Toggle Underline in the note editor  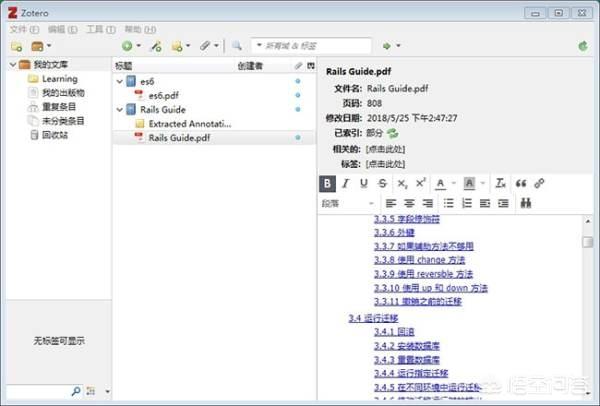pos(364,184)
